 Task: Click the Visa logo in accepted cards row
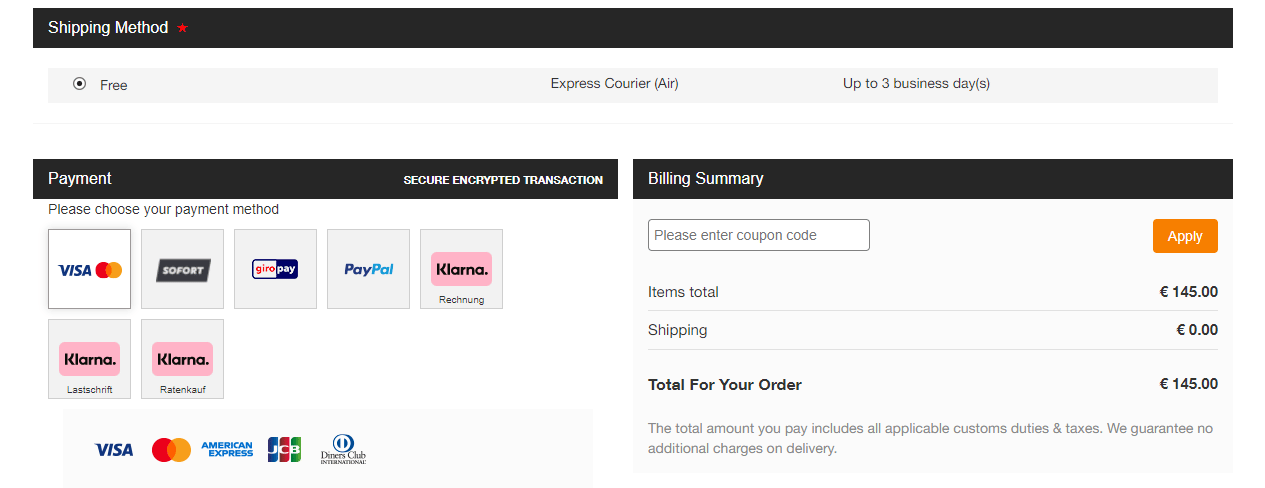click(x=114, y=450)
